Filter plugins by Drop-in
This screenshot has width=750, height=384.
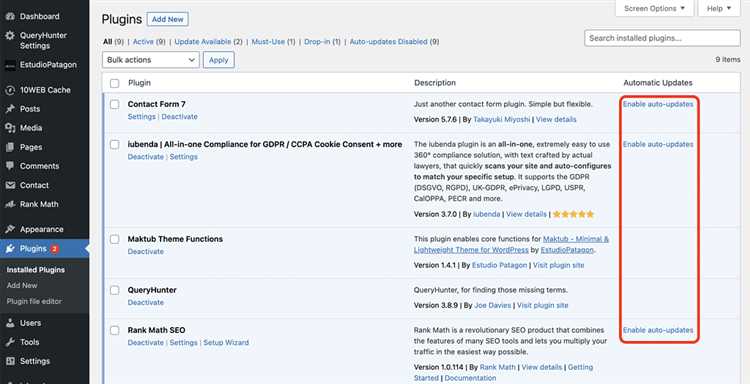tap(317, 42)
